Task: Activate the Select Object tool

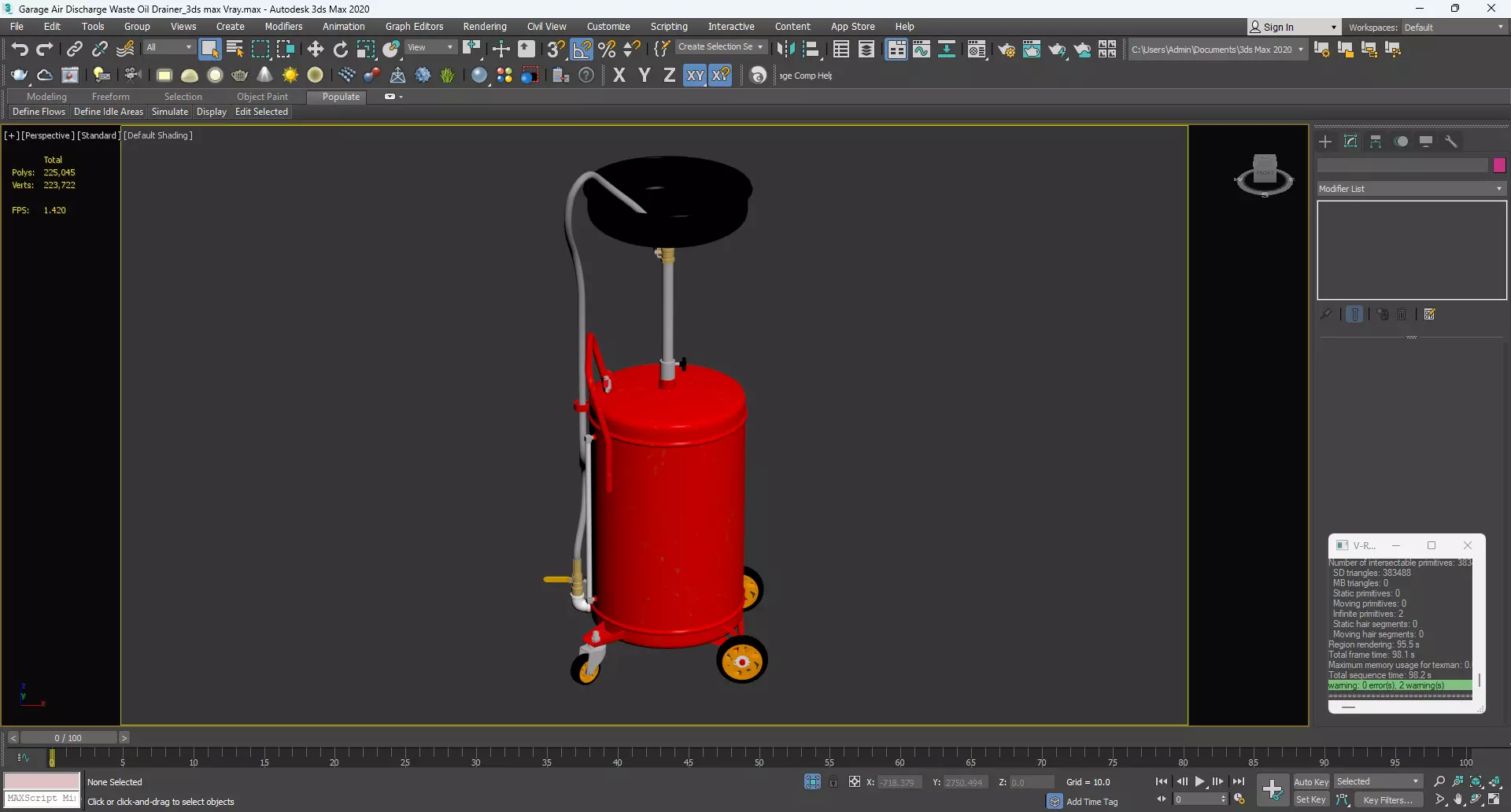Action: pyautogui.click(x=209, y=50)
